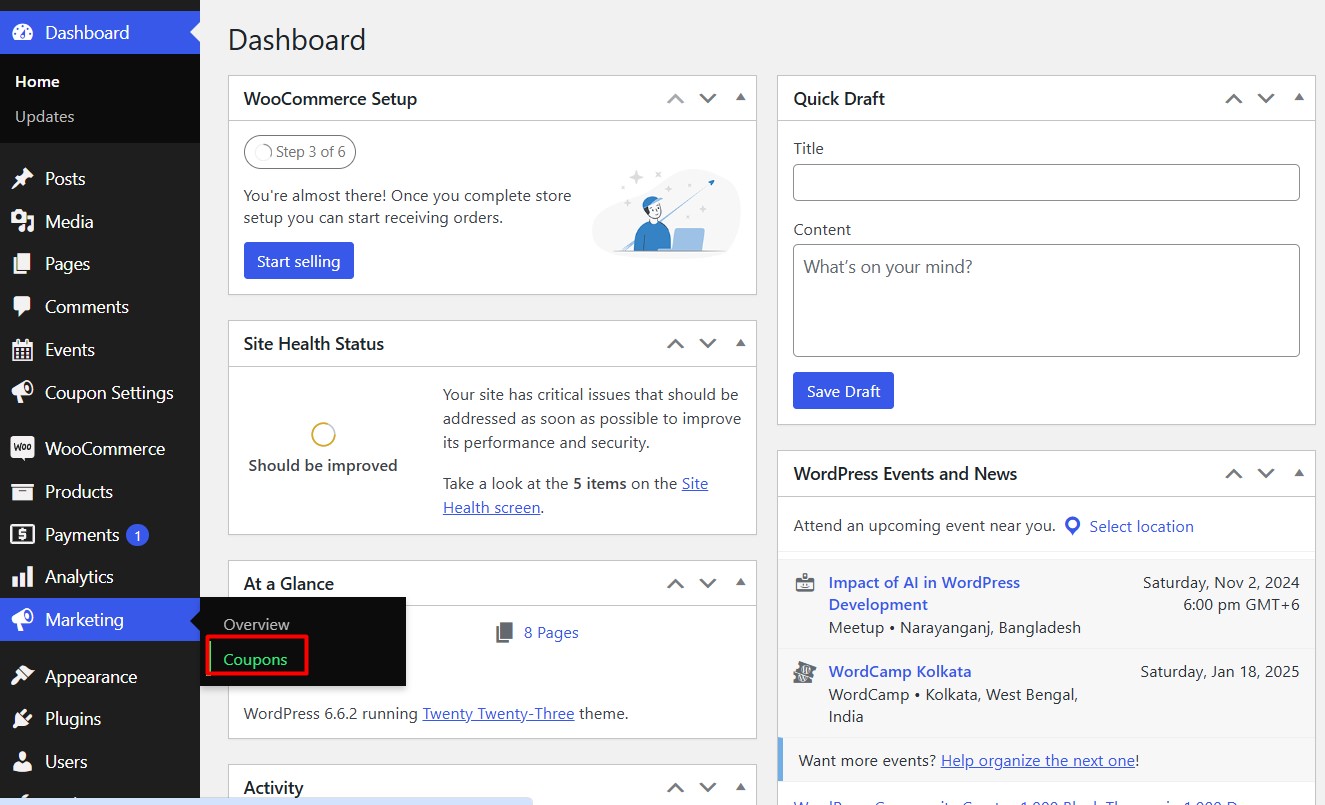Click the Select location link
This screenshot has height=805, width=1325.
pyautogui.click(x=1141, y=526)
